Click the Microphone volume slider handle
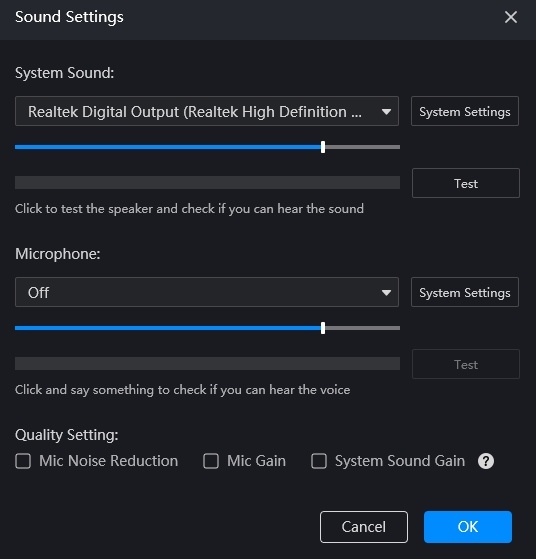The image size is (536, 559). [323, 328]
